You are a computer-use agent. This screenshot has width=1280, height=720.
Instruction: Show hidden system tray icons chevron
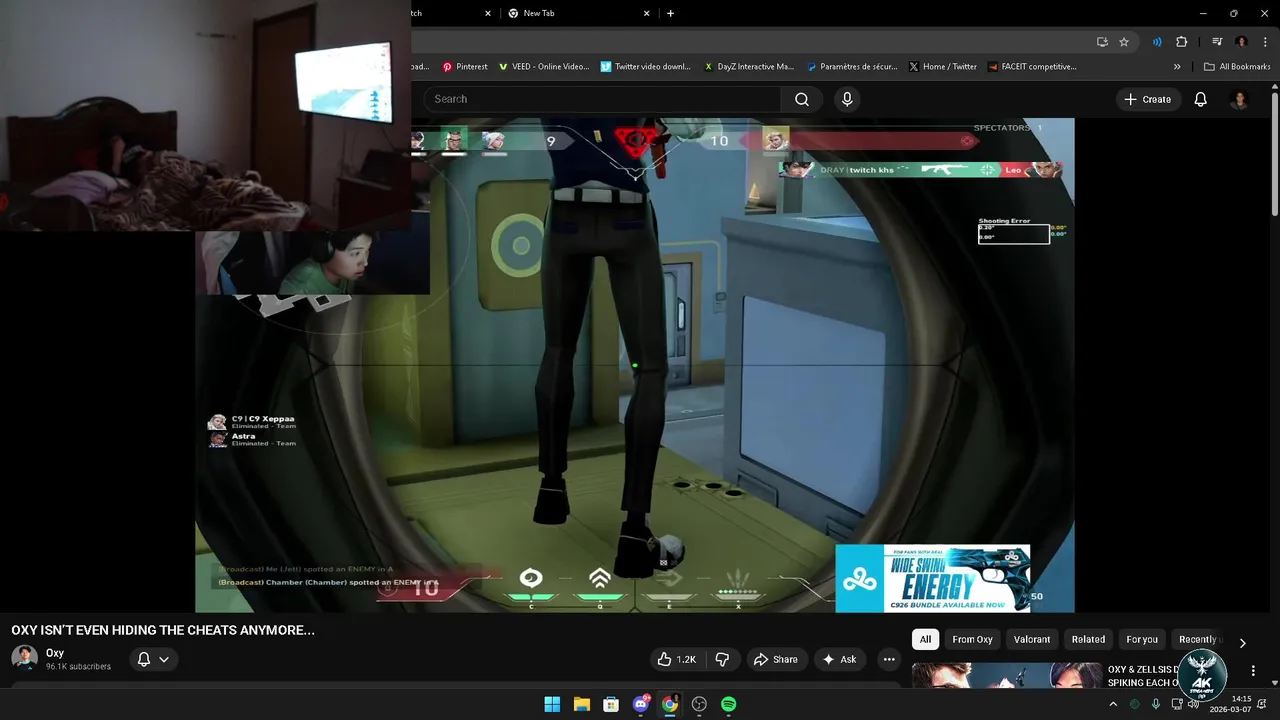pyautogui.click(x=1113, y=704)
